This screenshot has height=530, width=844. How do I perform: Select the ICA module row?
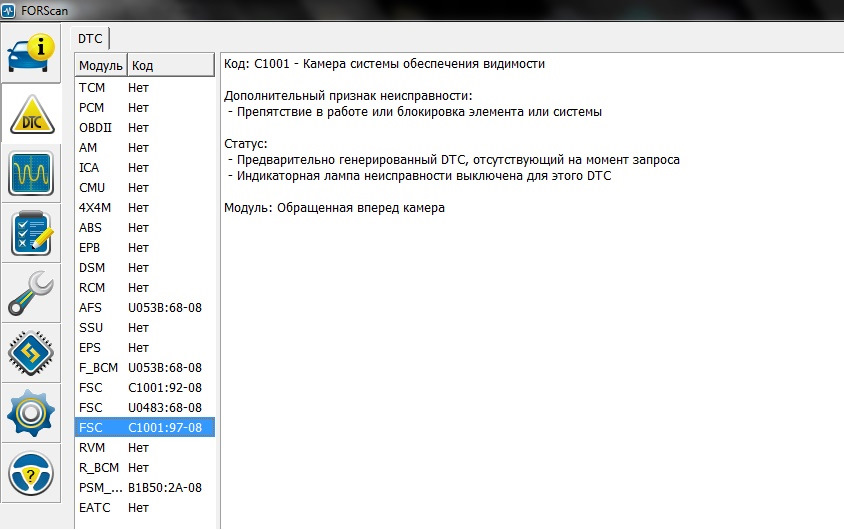point(145,167)
